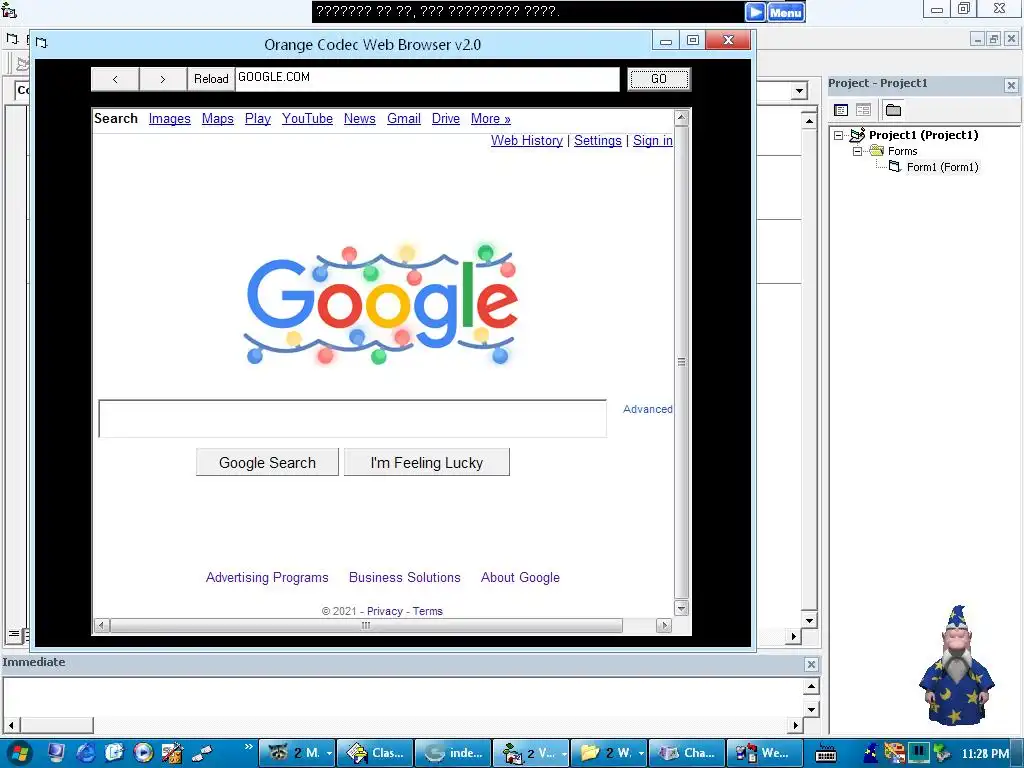Click the Toggle Folders icon in Project panel
This screenshot has height=768, width=1024.
(x=893, y=110)
